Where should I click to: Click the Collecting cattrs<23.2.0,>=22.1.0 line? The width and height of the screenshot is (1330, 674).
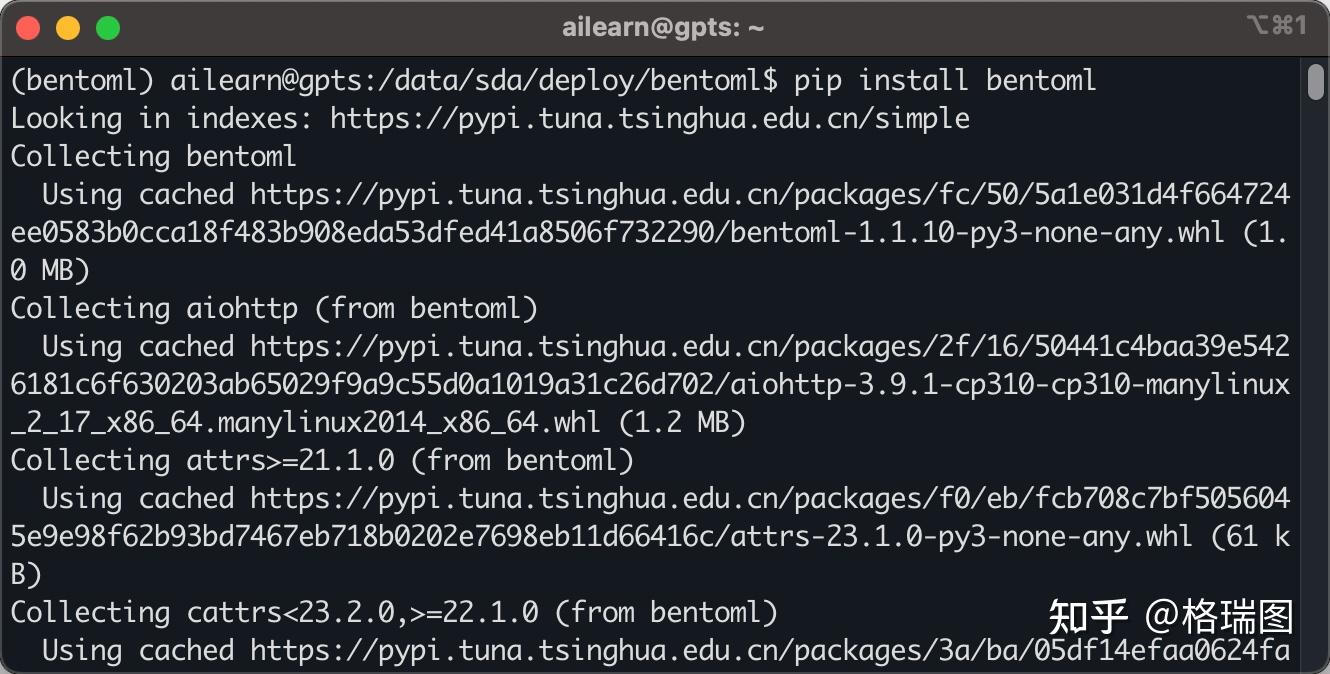click(x=394, y=612)
